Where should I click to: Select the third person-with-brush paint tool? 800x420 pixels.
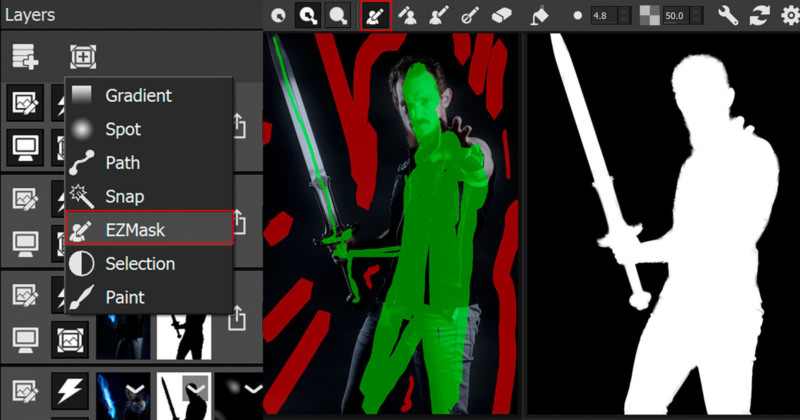coord(439,16)
